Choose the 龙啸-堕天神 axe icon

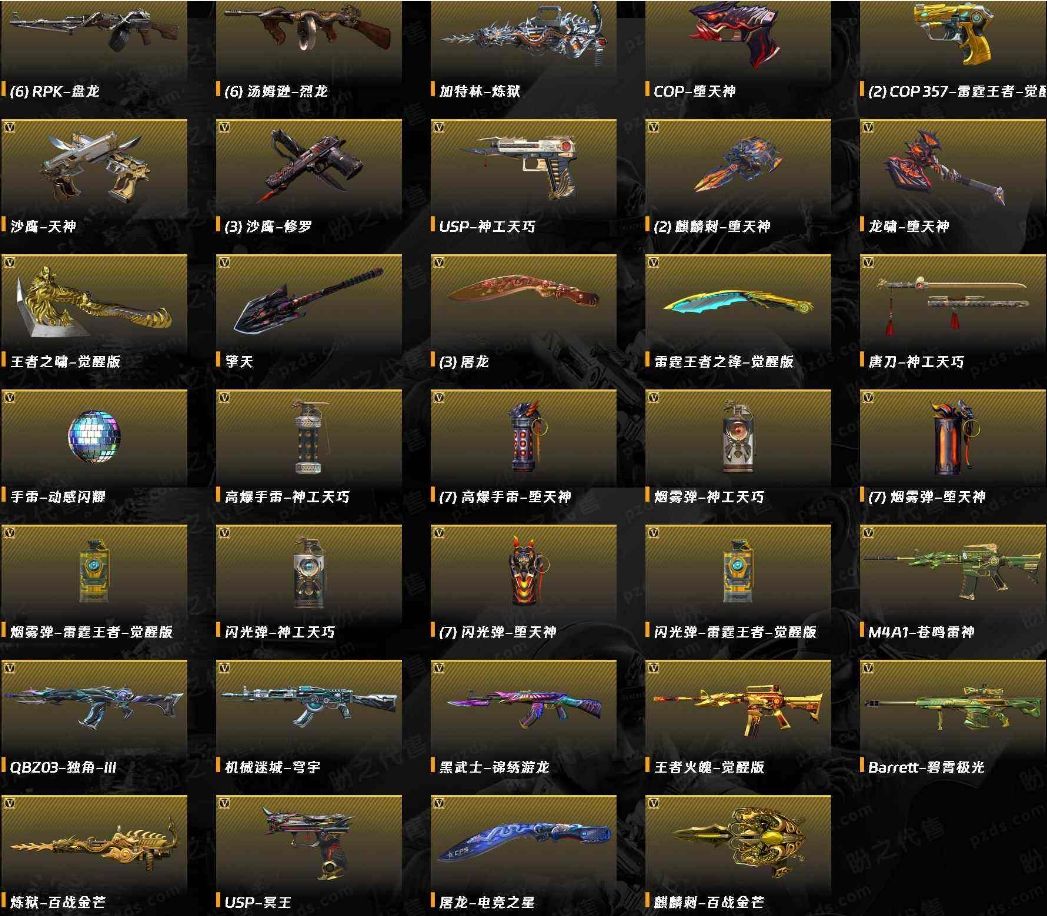click(945, 167)
